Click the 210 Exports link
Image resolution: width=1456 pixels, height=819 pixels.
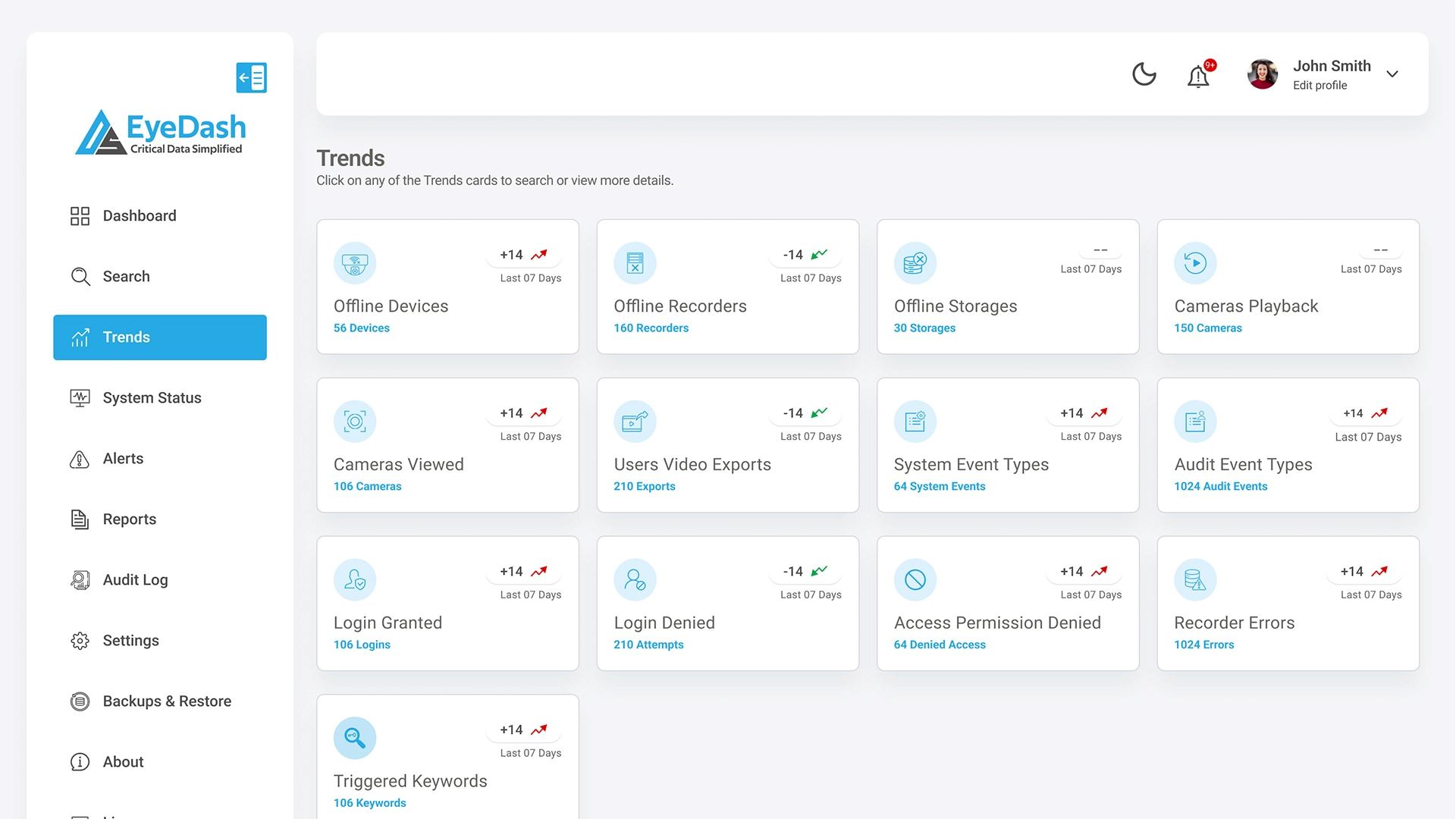[644, 487]
